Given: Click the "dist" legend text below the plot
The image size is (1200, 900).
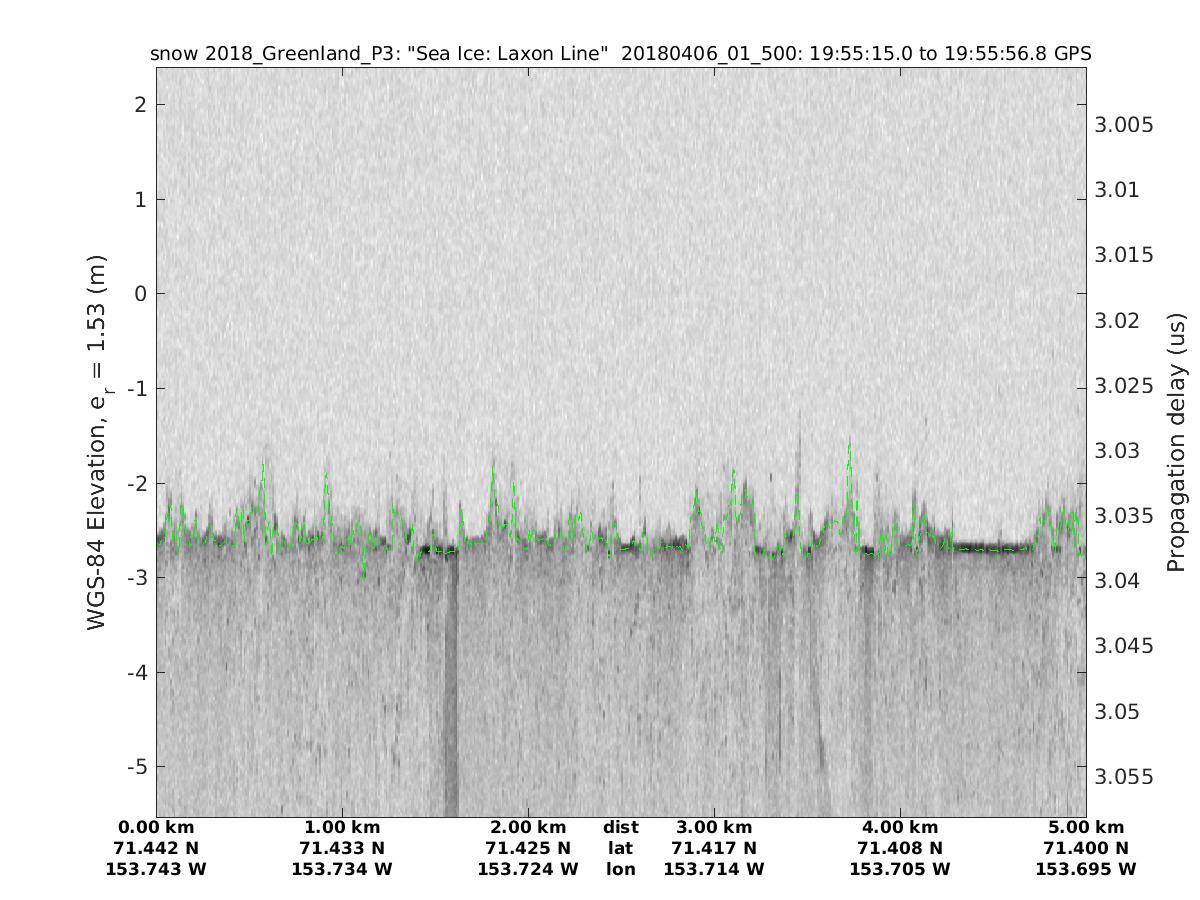Looking at the screenshot, I should (621, 827).
